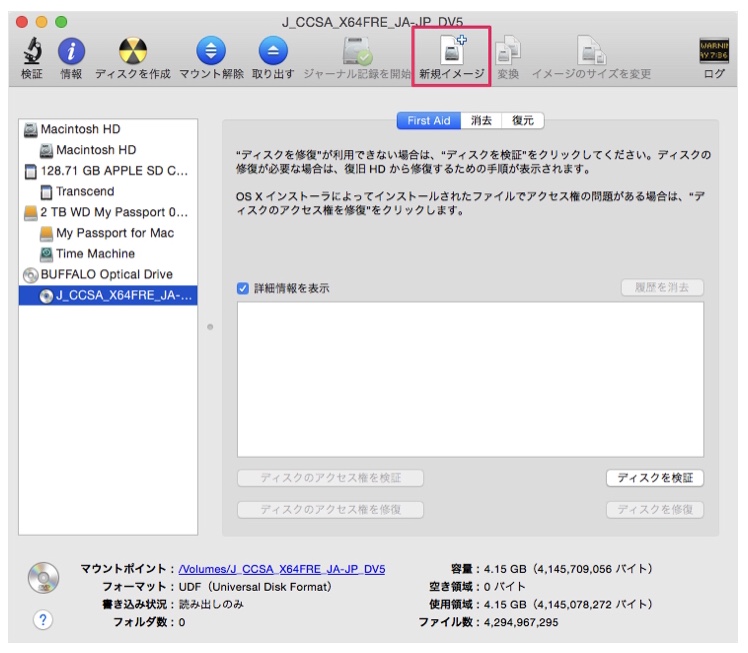This screenshot has height=653, width=748.
Task: Click the ディスクを作成 burn icon
Action: pos(132,51)
